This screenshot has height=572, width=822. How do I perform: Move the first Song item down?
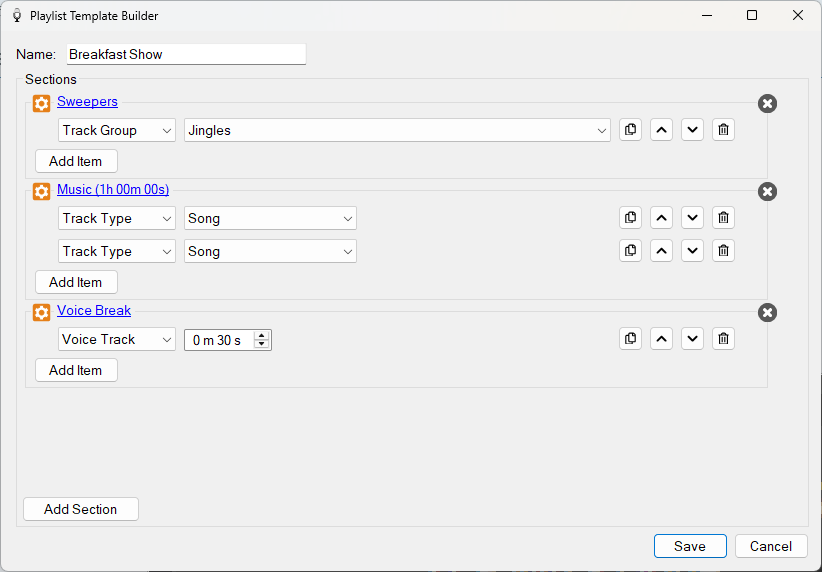click(x=692, y=218)
